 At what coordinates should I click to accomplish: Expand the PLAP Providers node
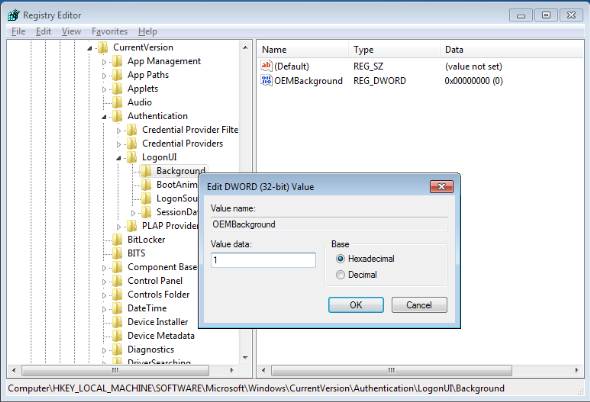(x=119, y=227)
